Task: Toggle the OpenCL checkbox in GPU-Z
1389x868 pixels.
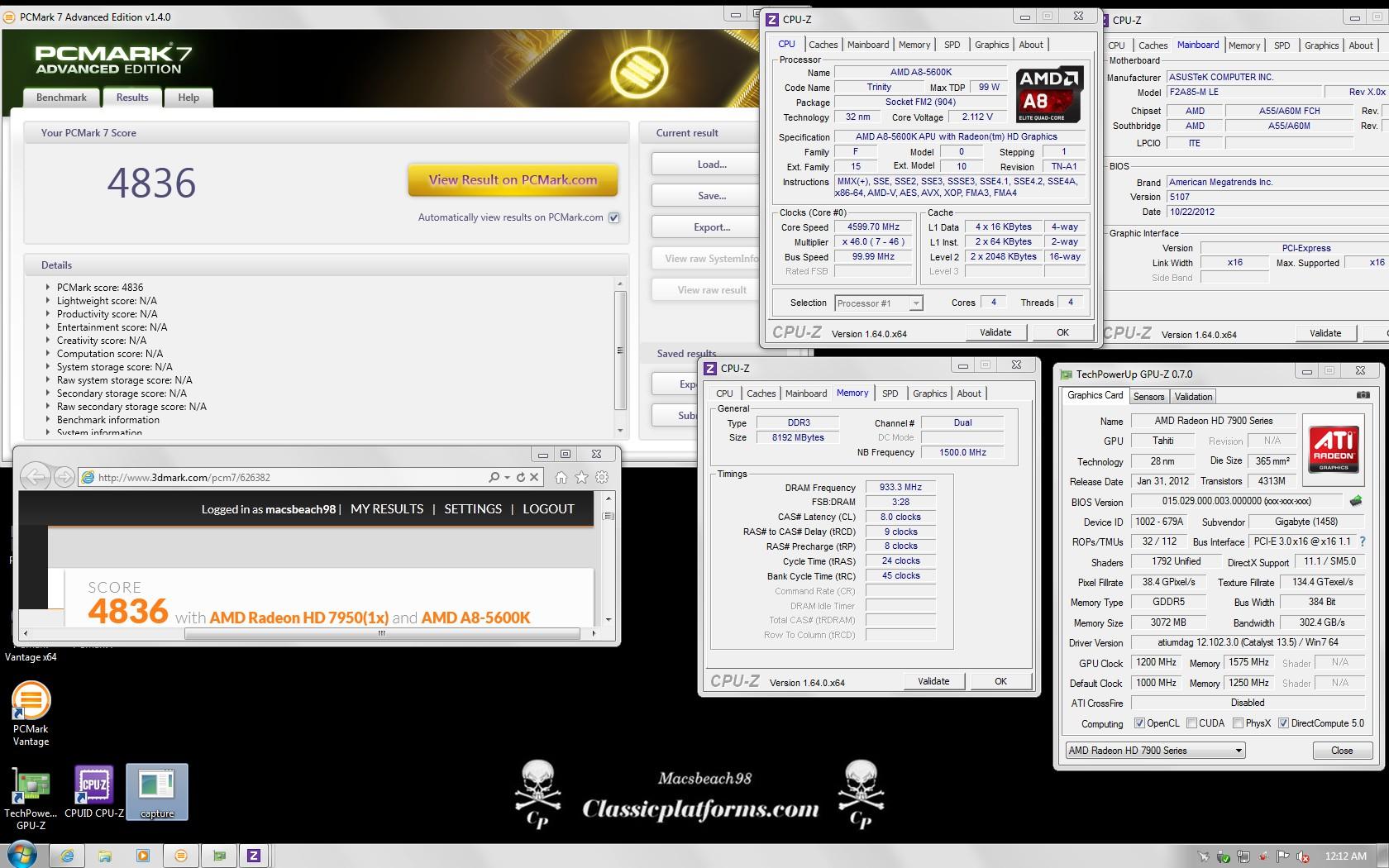Action: [1139, 723]
